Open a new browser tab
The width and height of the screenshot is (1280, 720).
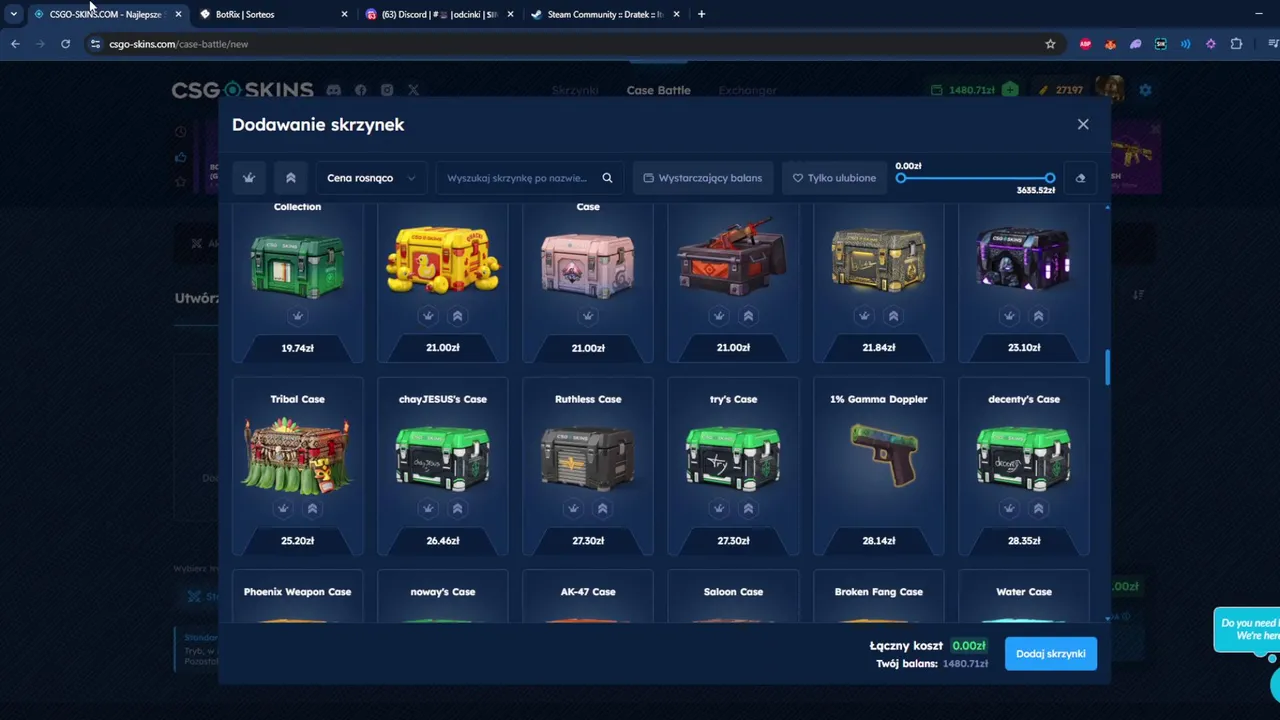pos(701,14)
